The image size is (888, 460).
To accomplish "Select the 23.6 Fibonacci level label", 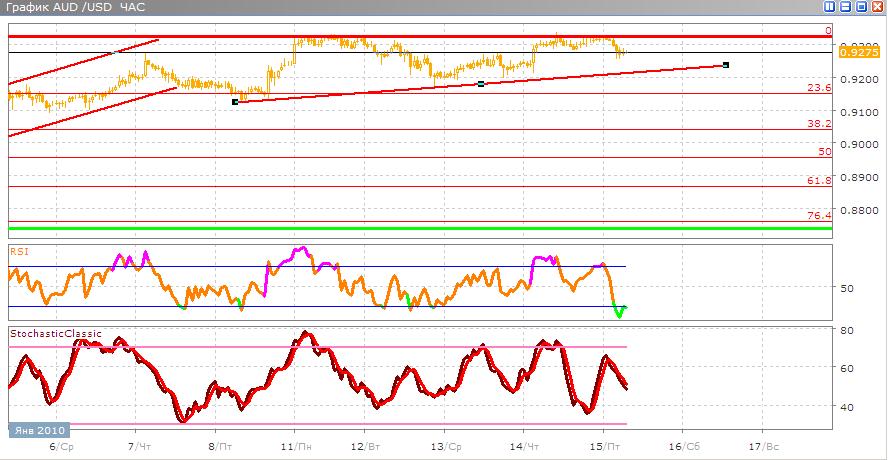I will pos(819,87).
